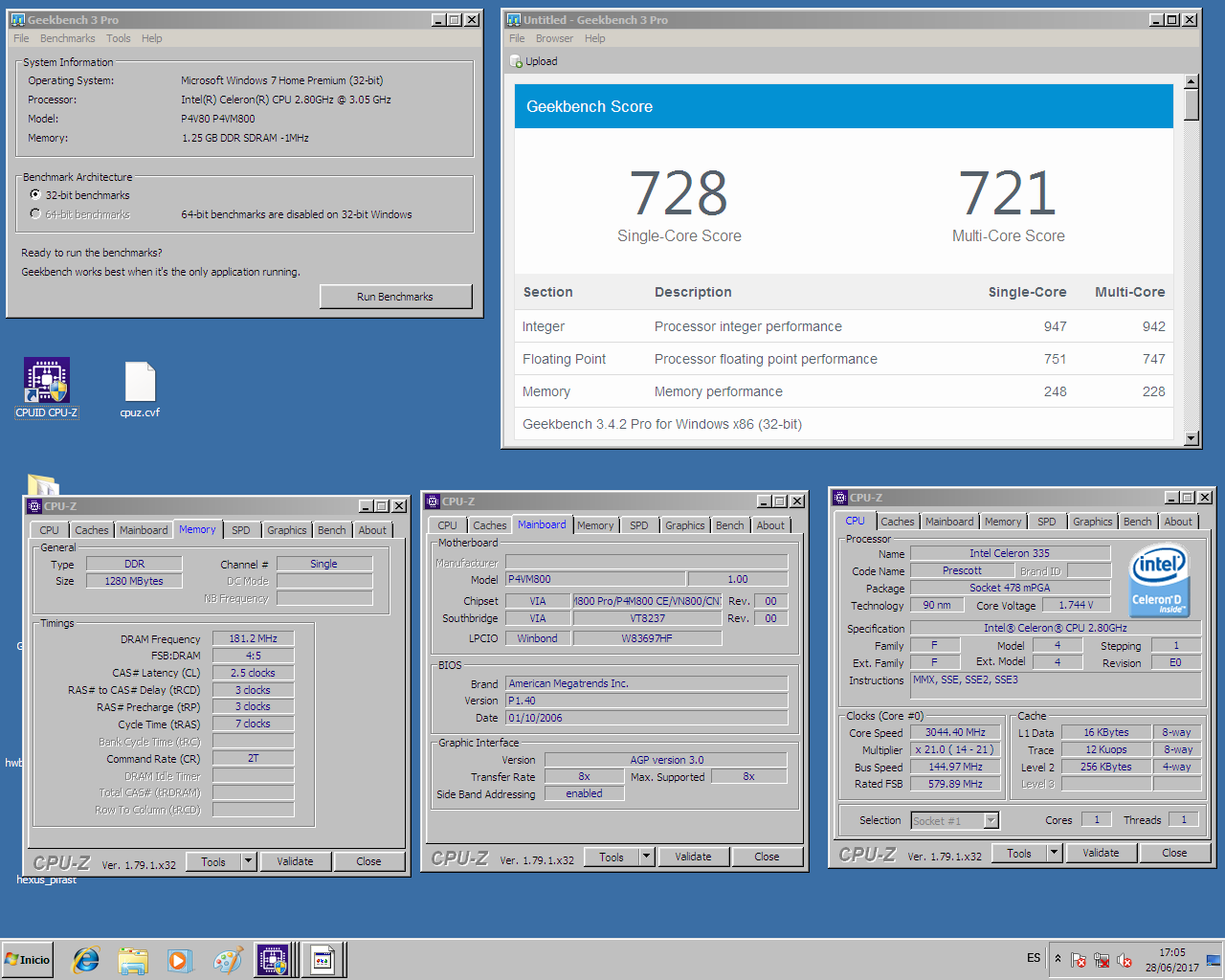Screen dimensions: 1225x980
Task: Open CPU tab in Memory CPU-Z window
Action: [49, 530]
